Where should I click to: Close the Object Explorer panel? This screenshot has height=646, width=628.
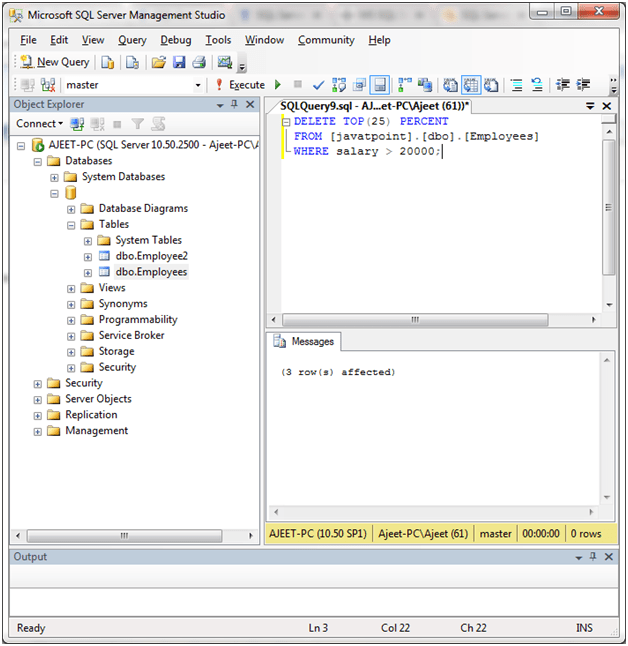tap(250, 104)
